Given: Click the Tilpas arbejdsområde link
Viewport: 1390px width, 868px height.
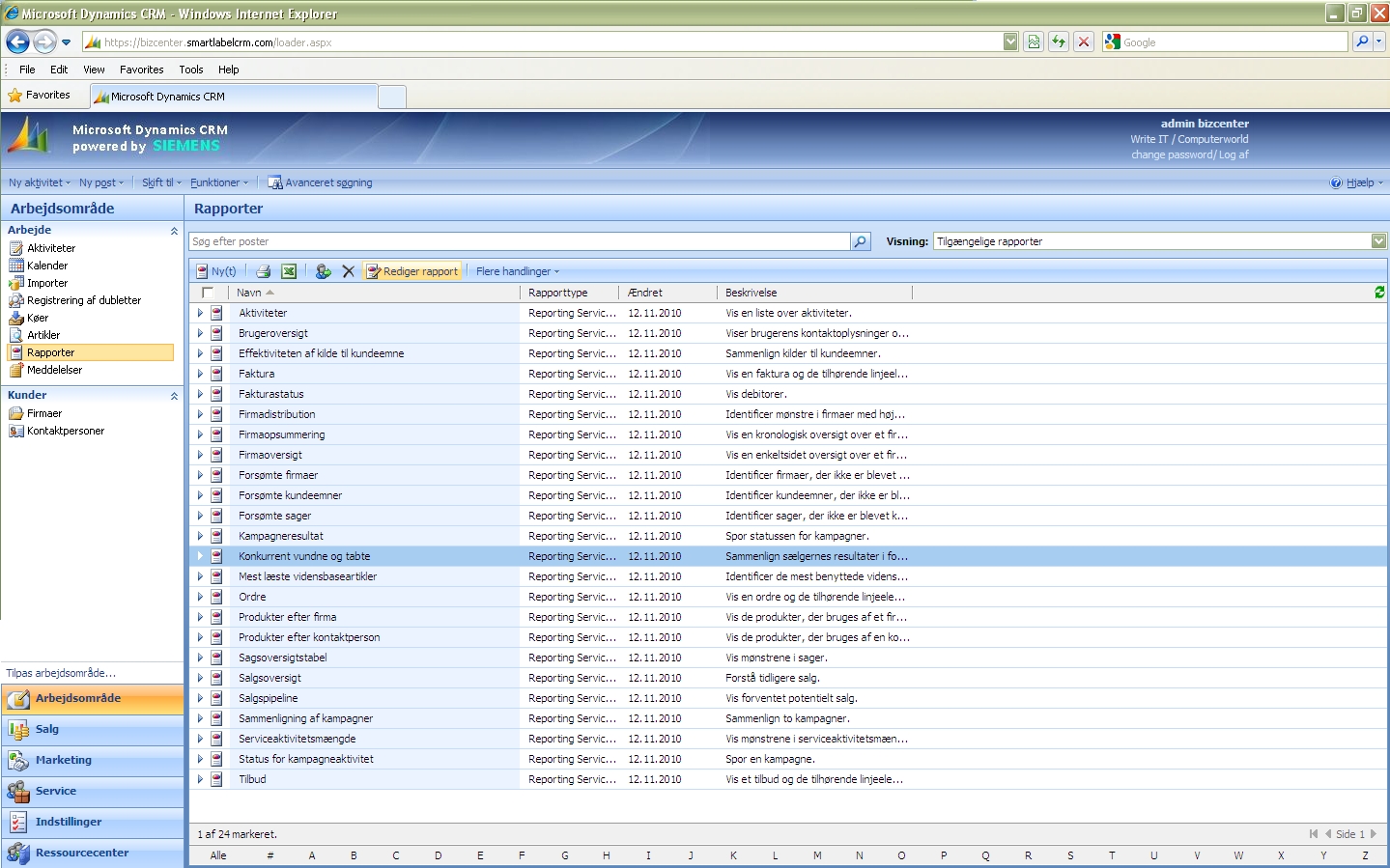Looking at the screenshot, I should coord(61,673).
